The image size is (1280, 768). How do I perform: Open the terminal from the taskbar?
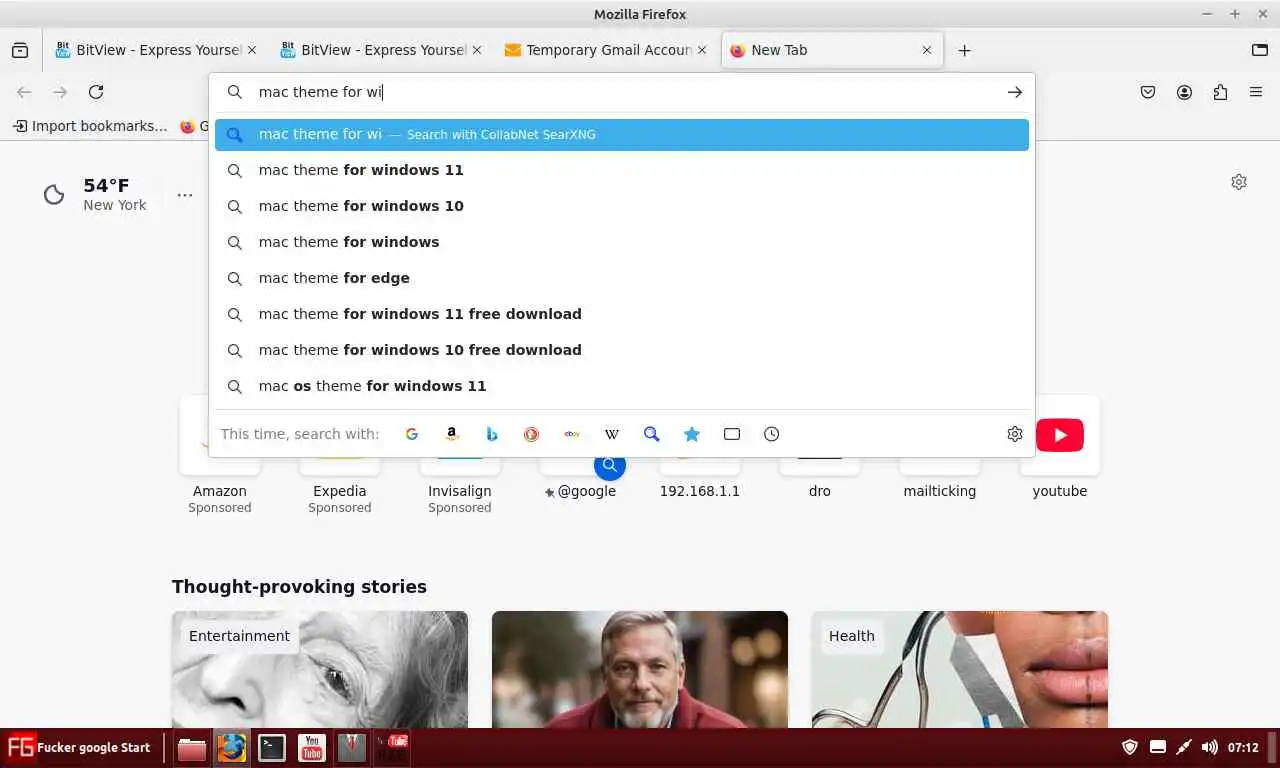pyautogui.click(x=272, y=747)
